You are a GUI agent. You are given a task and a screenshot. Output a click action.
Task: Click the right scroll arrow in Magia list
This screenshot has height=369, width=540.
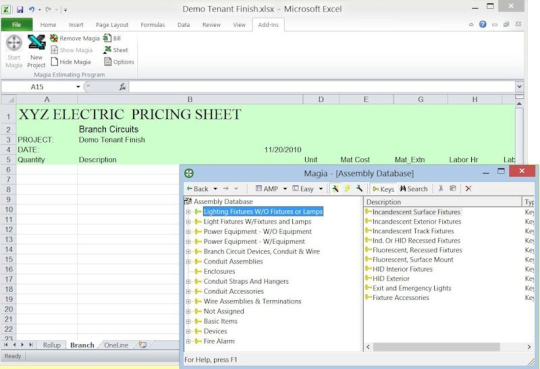click(x=529, y=347)
